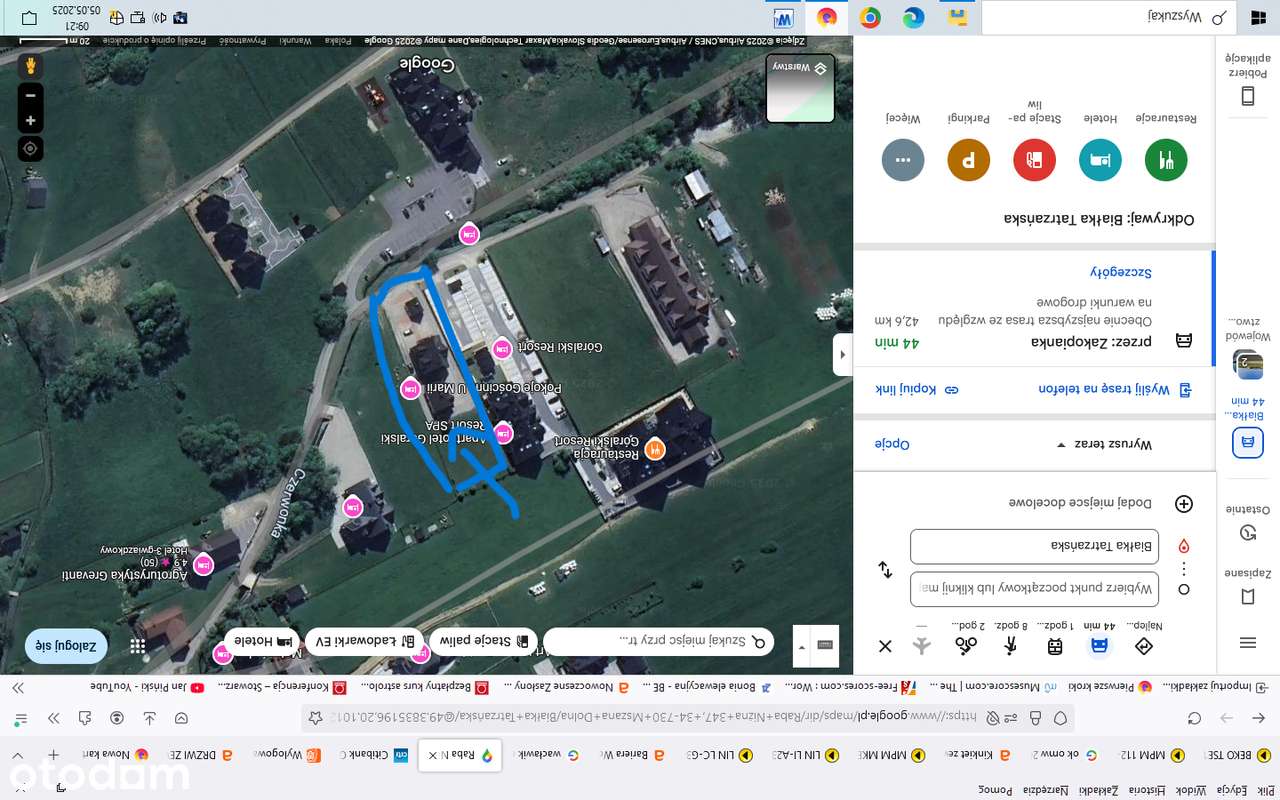Click the Restauracja Góralski Resort map pin
1280x800 pixels.
coord(655,450)
